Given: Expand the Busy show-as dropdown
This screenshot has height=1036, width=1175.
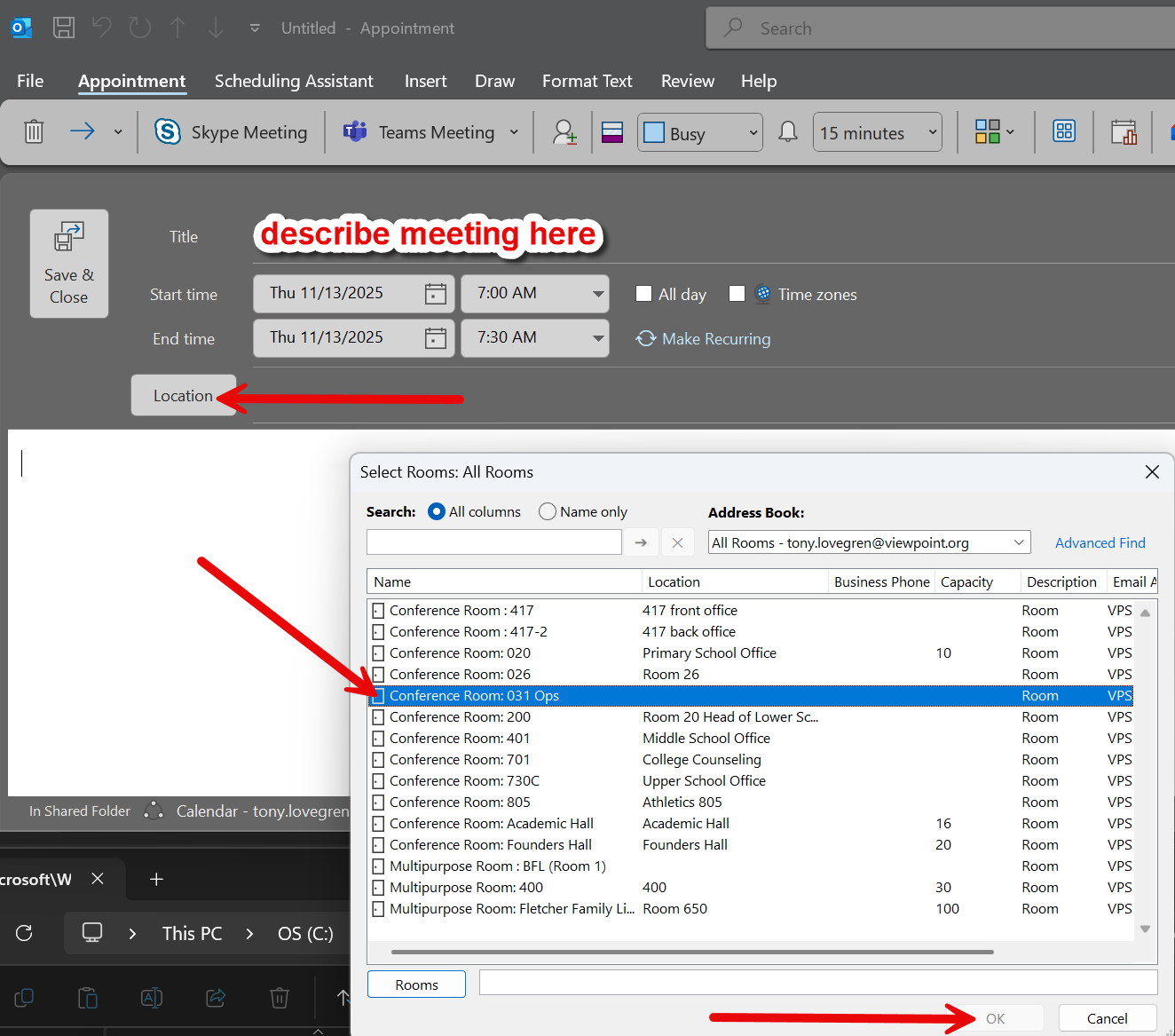Looking at the screenshot, I should tap(753, 133).
